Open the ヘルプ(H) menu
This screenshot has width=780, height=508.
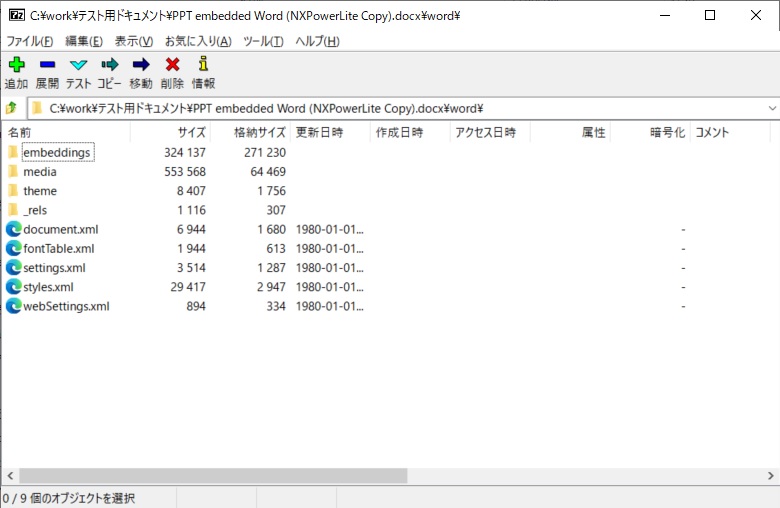click(317, 41)
